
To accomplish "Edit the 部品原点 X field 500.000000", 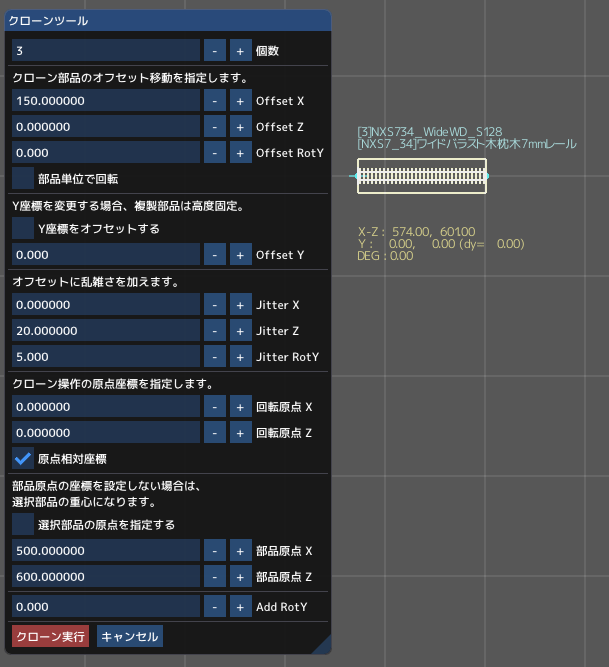I will (106, 551).
